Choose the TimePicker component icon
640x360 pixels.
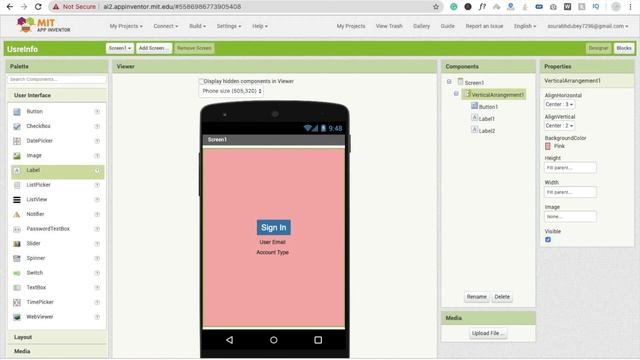coord(17,302)
